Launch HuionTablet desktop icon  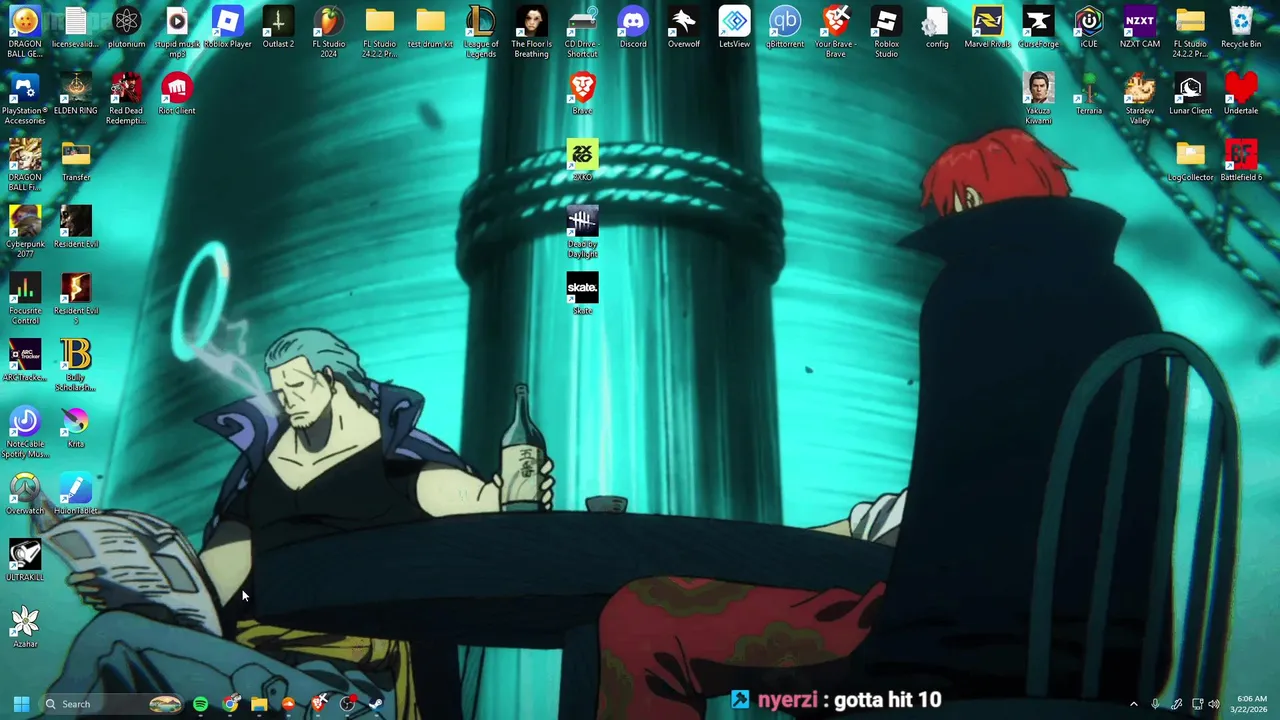tap(76, 495)
